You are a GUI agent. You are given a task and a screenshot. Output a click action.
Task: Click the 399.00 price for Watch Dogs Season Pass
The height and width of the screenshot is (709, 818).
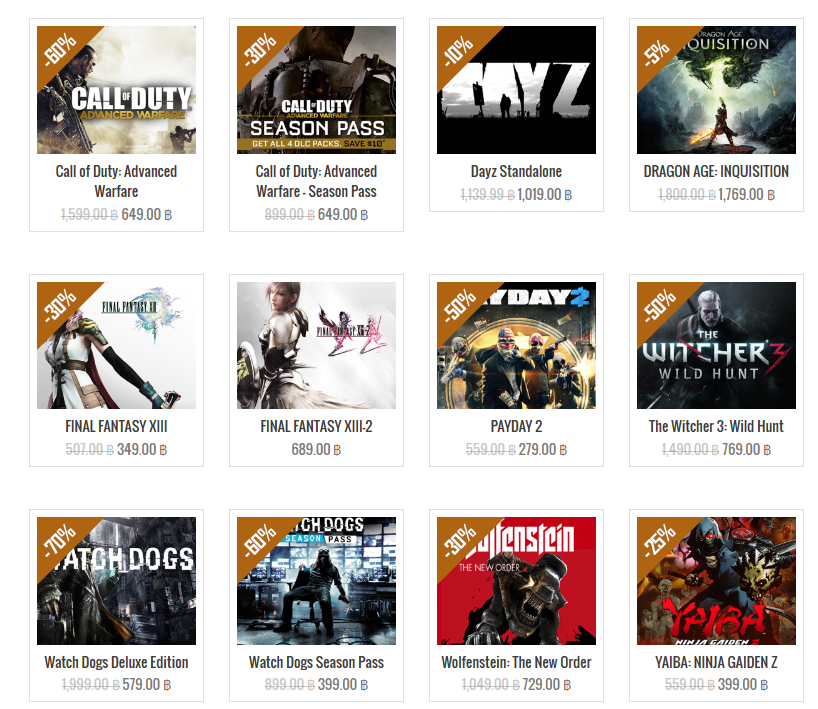pos(343,684)
